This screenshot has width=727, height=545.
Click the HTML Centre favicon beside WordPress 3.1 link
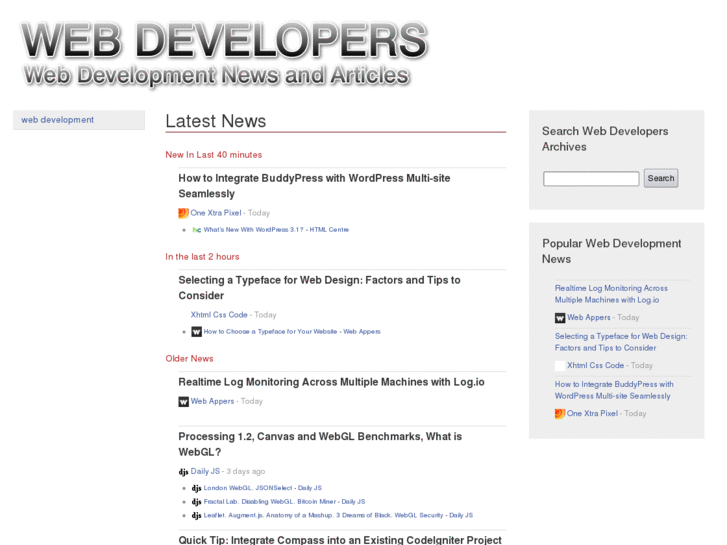pos(197,230)
